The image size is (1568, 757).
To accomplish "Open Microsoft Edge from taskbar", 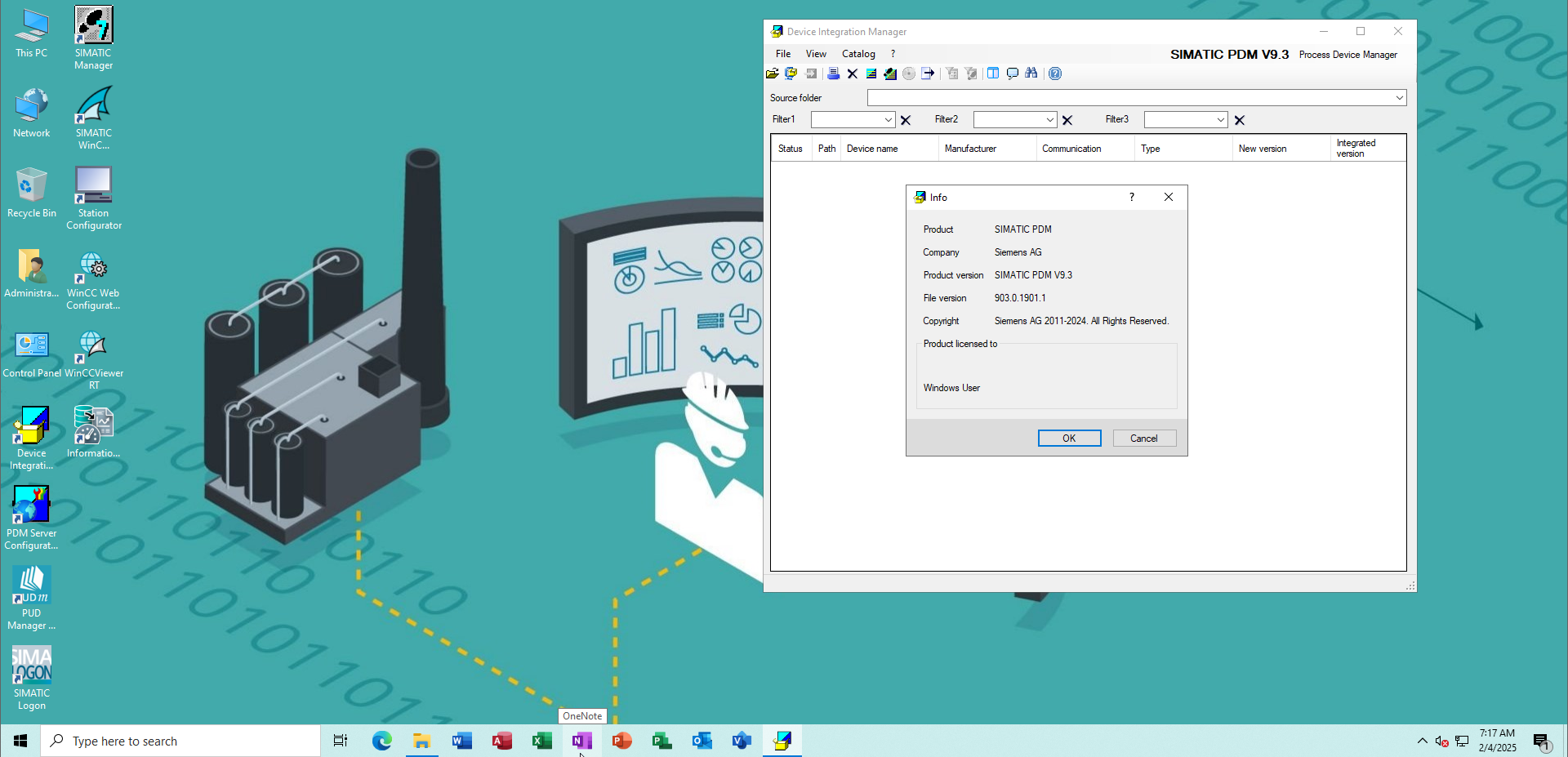I will 382,741.
